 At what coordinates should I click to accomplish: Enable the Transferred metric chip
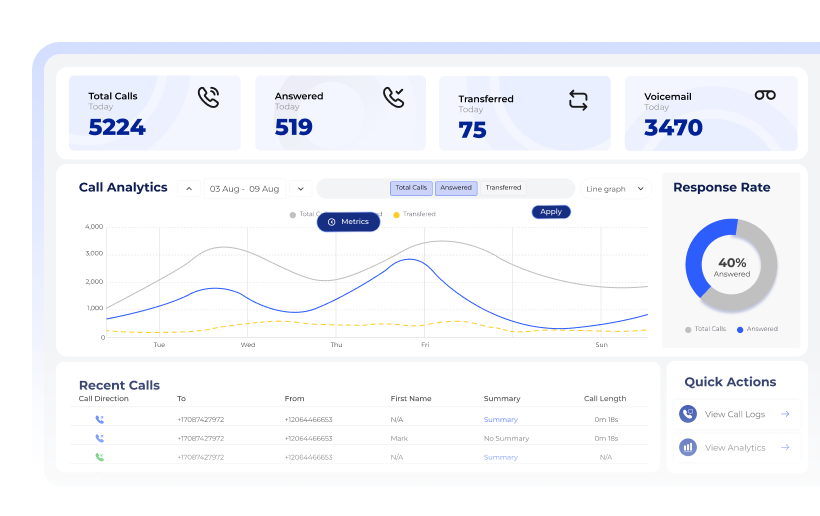click(x=503, y=188)
